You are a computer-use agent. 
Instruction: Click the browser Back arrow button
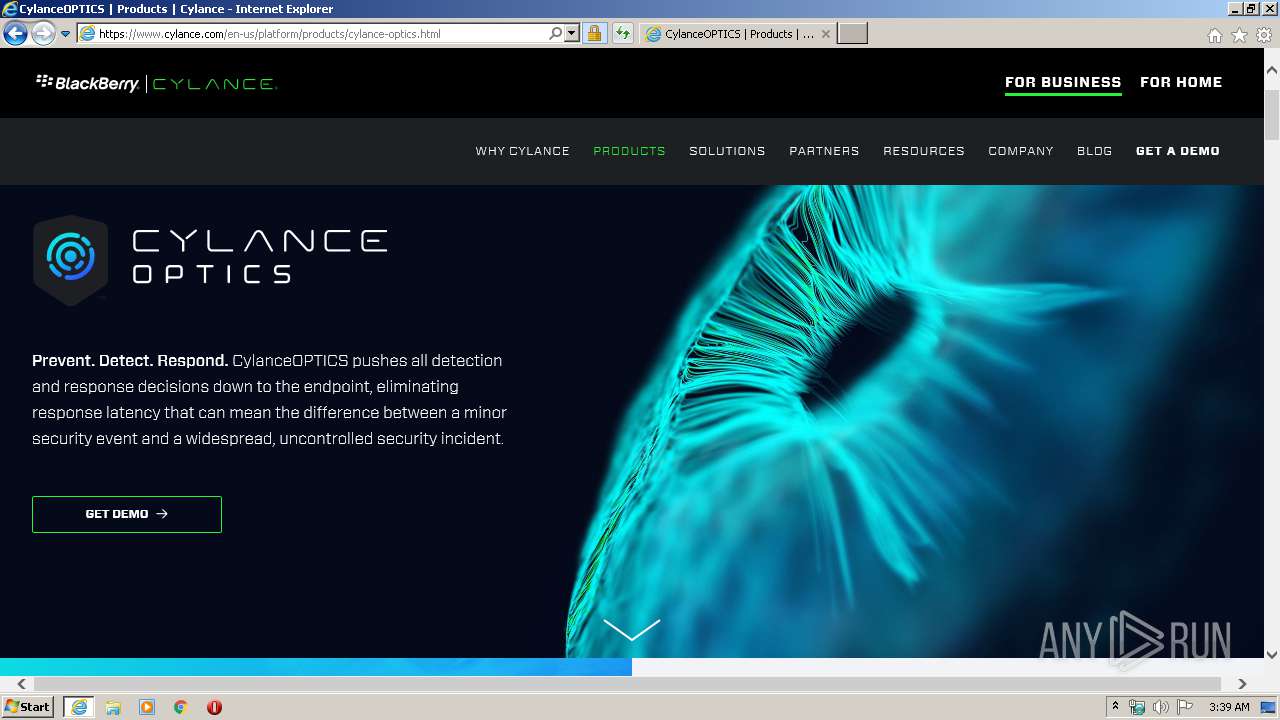tap(15, 33)
